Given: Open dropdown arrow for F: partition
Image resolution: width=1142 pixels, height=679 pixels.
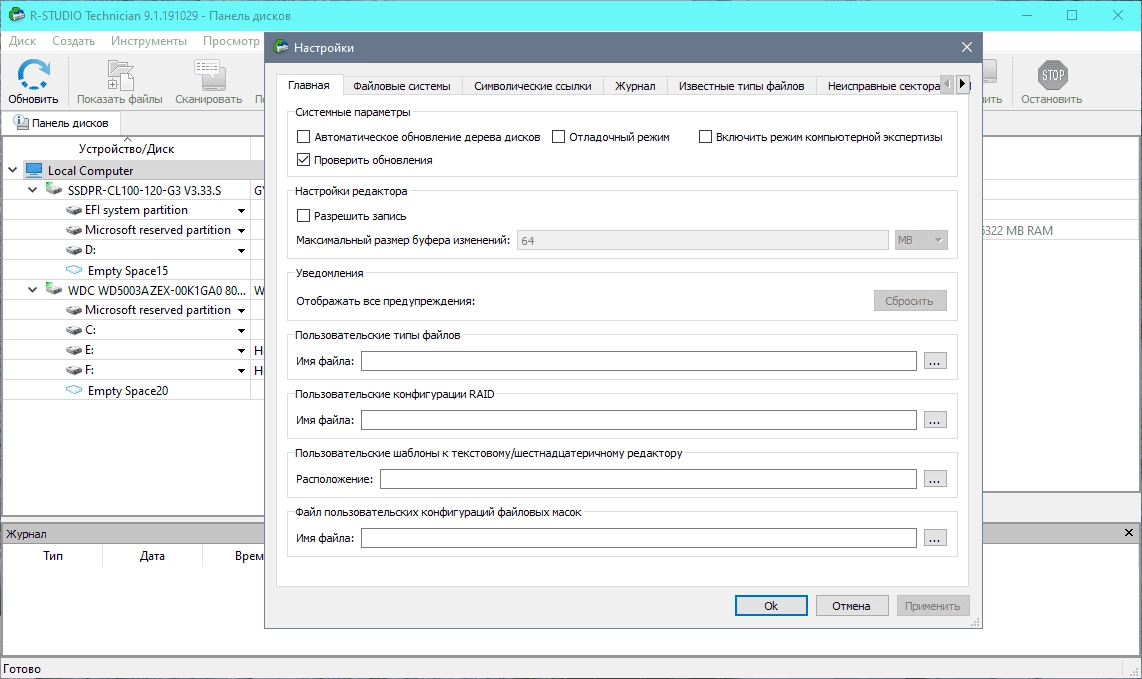Looking at the screenshot, I should 241,371.
